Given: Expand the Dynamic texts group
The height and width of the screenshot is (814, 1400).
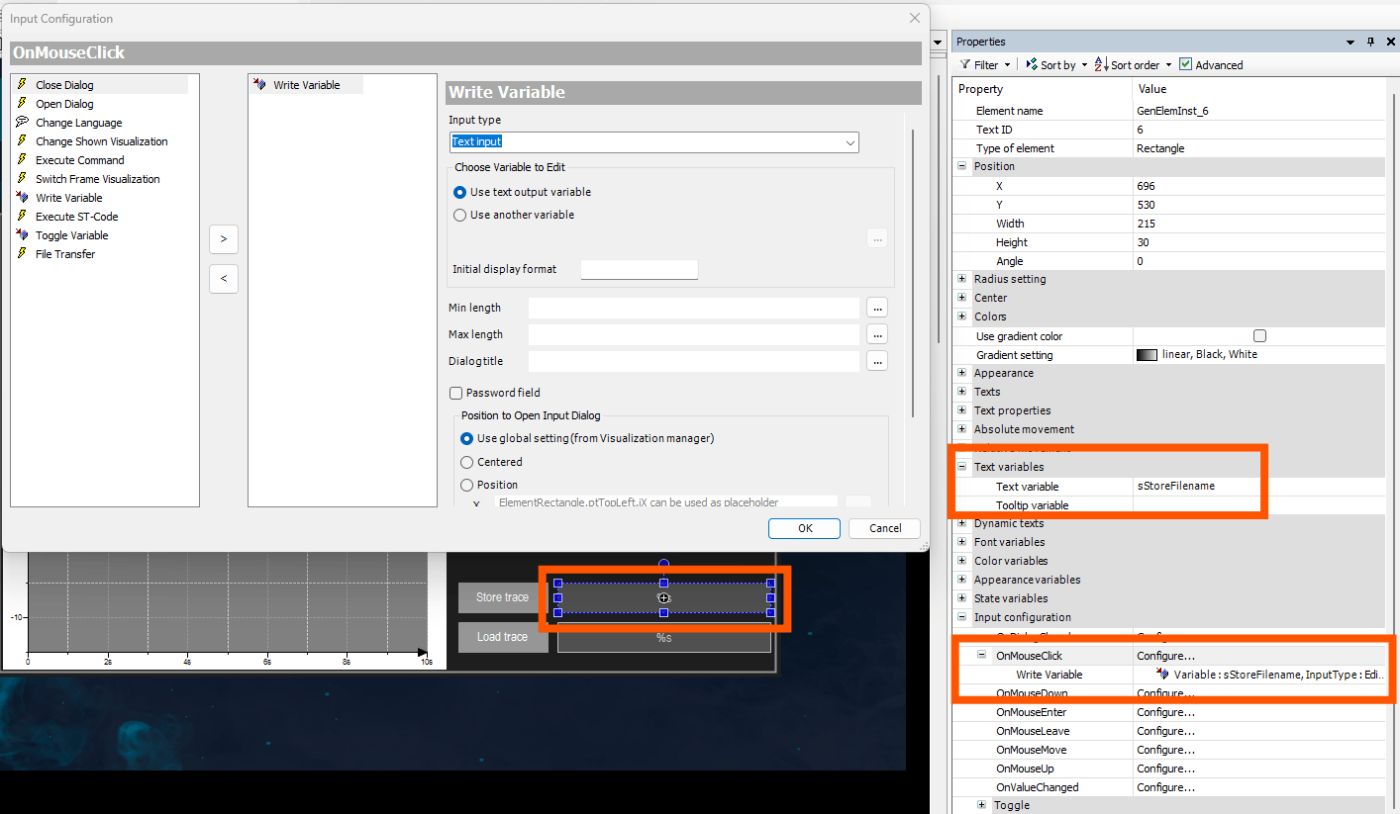Looking at the screenshot, I should click(x=962, y=523).
